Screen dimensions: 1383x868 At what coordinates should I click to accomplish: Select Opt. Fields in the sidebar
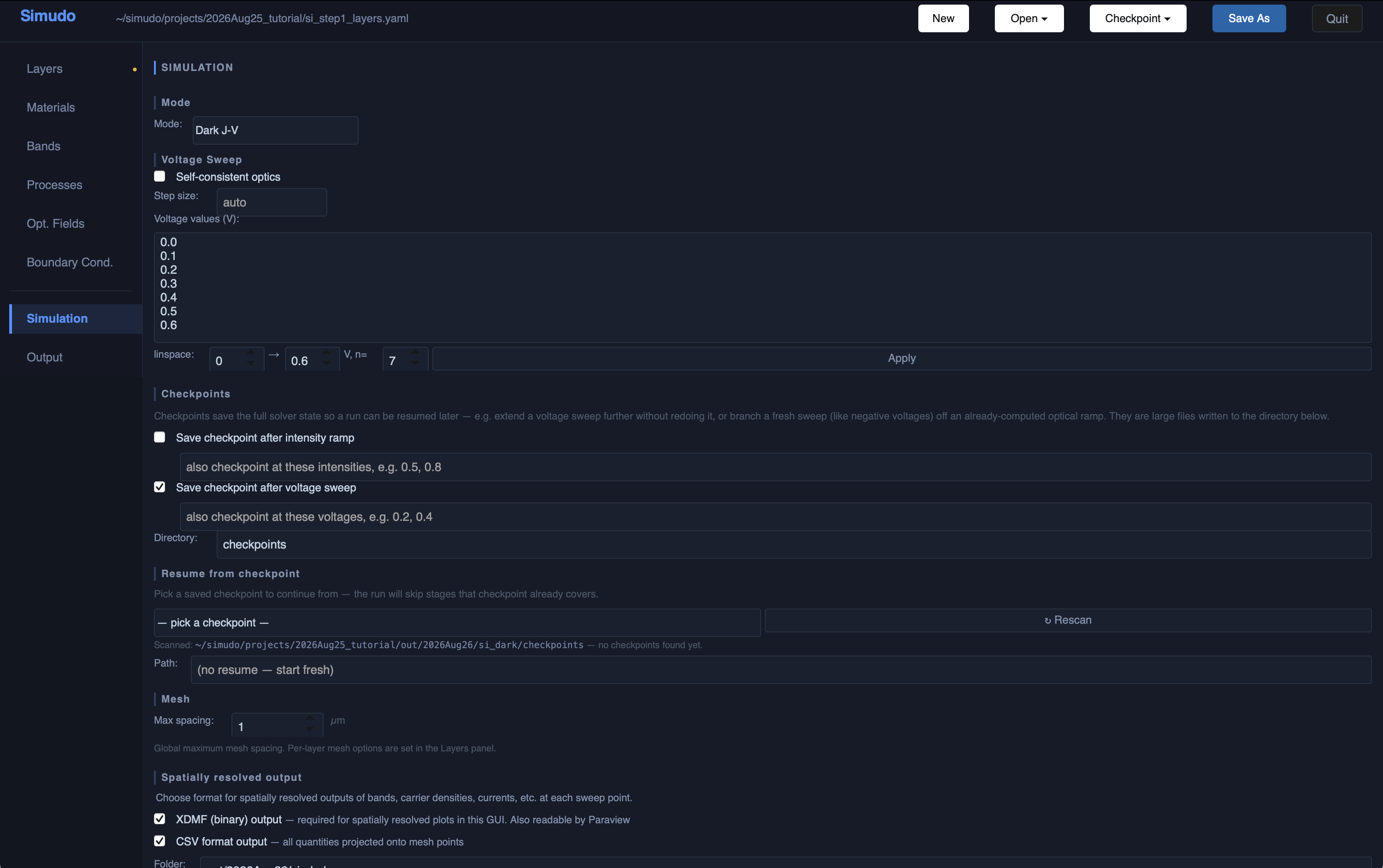point(55,223)
